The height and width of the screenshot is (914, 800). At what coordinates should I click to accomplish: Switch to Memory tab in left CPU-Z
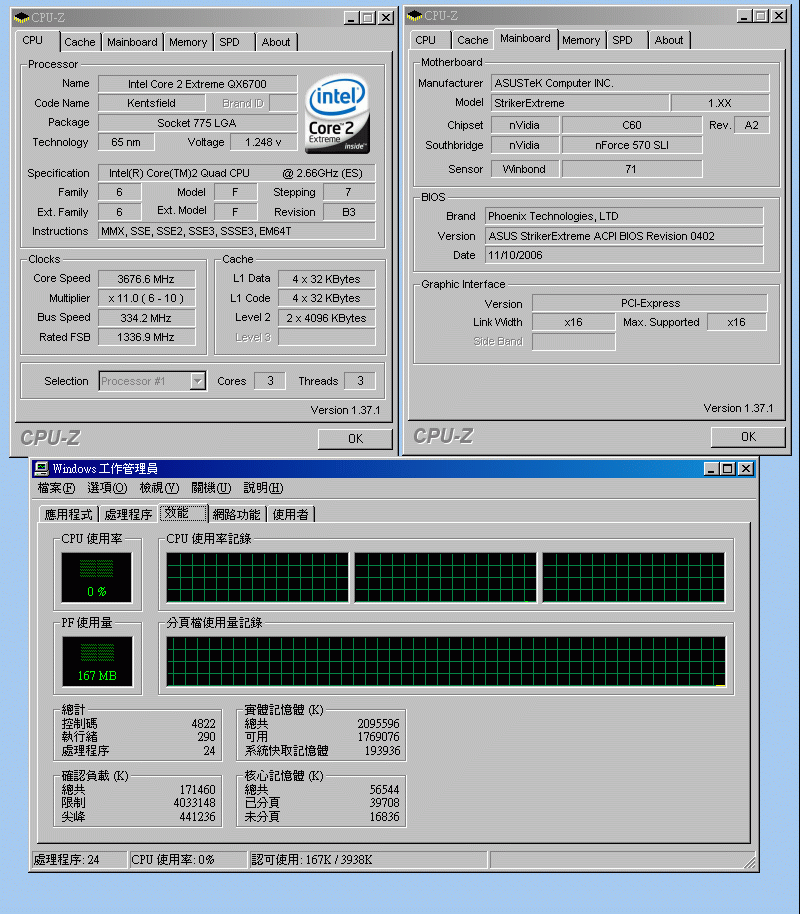click(188, 42)
